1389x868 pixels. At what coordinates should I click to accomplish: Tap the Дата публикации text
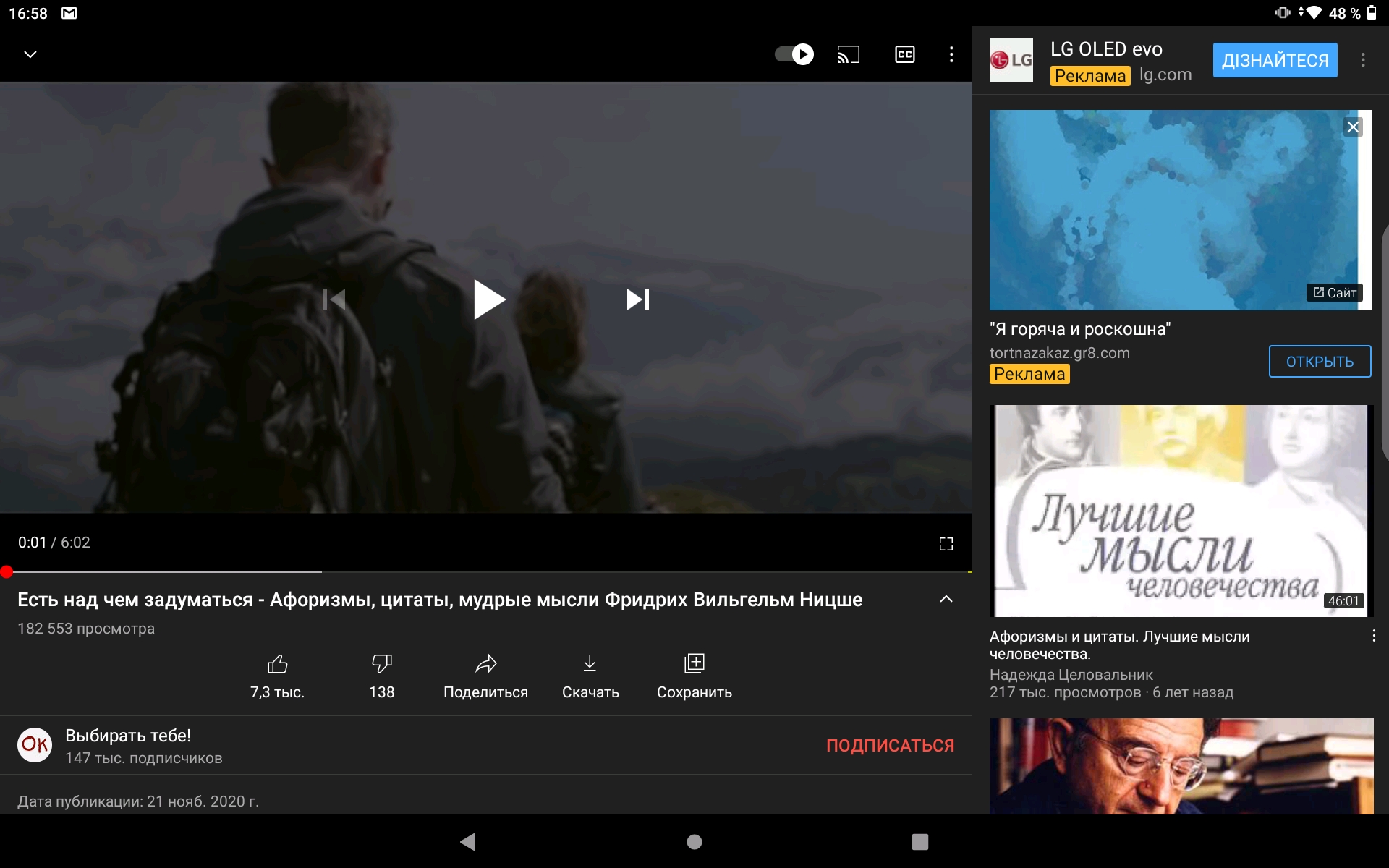pyautogui.click(x=138, y=801)
